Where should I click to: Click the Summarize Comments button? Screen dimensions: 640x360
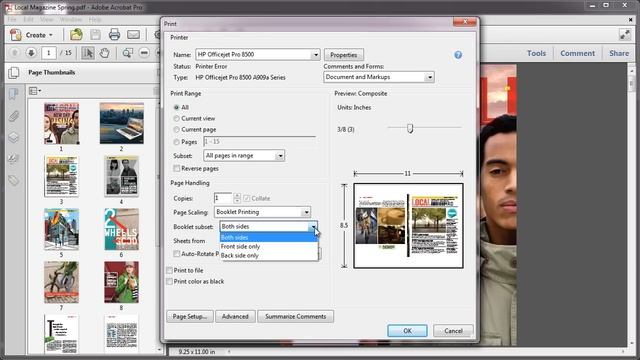(296, 316)
